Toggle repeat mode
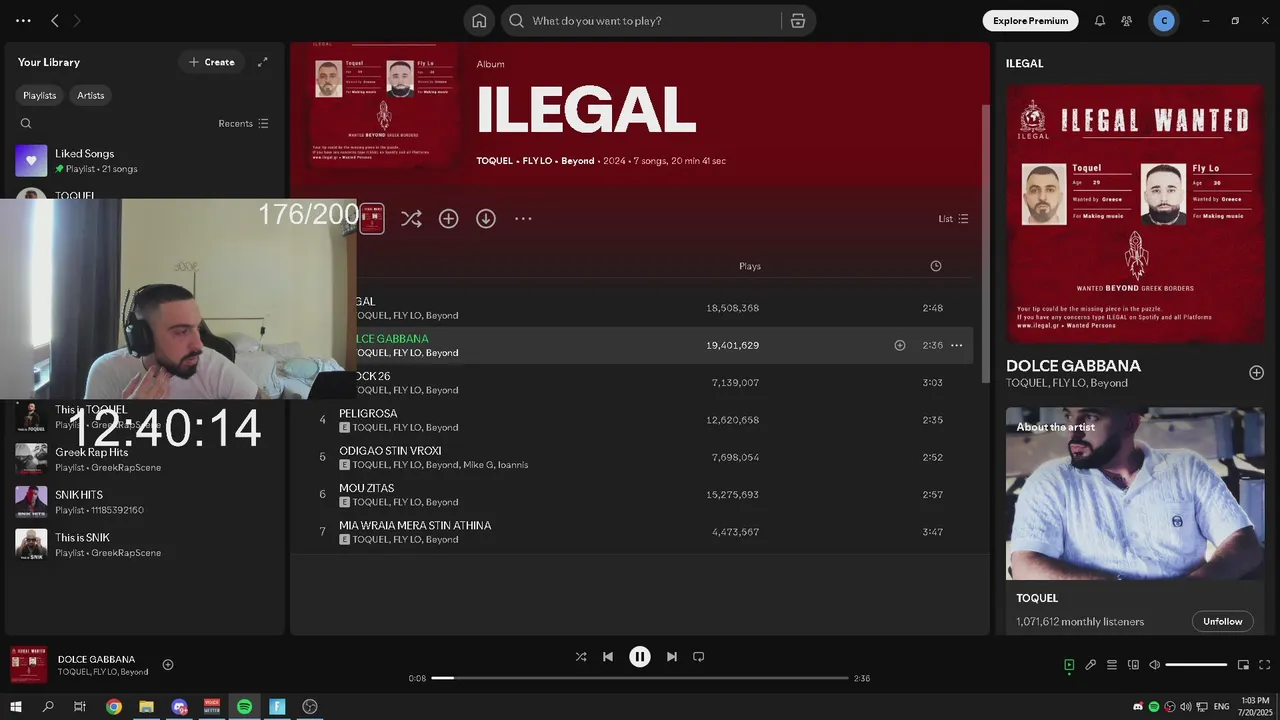 (699, 657)
